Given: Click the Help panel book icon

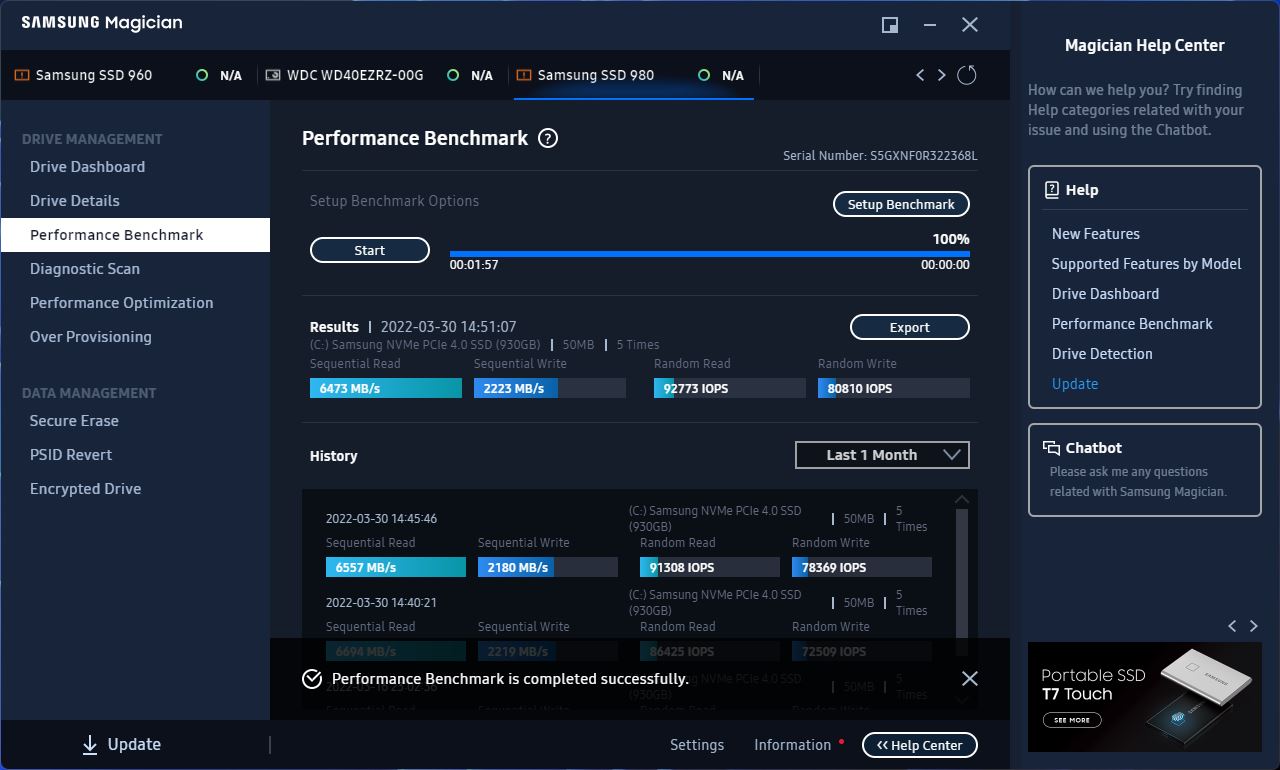Looking at the screenshot, I should 1052,190.
